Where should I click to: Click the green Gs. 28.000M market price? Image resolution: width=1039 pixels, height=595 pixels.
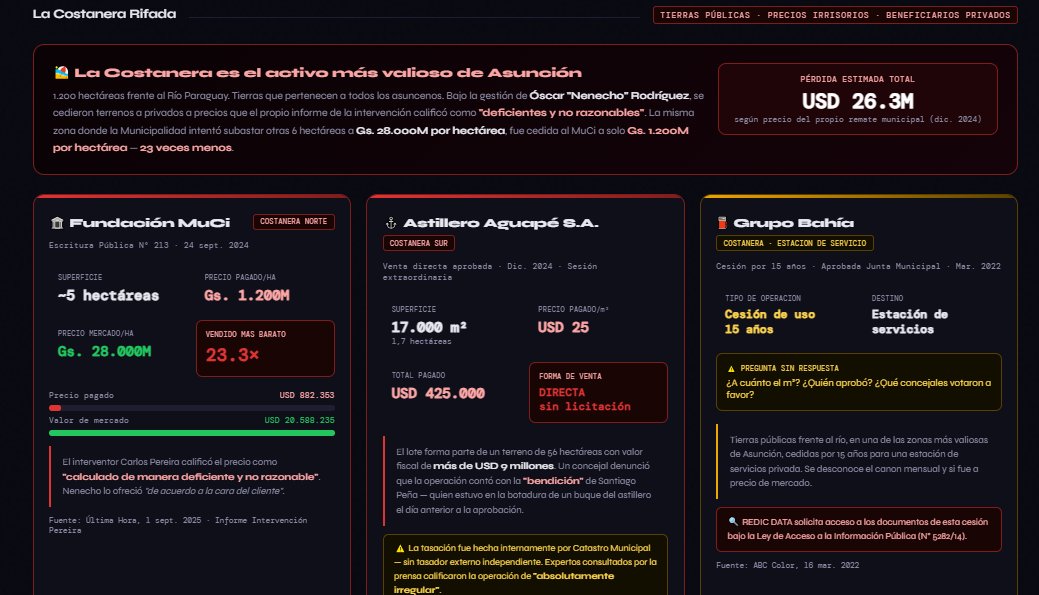tap(104, 351)
